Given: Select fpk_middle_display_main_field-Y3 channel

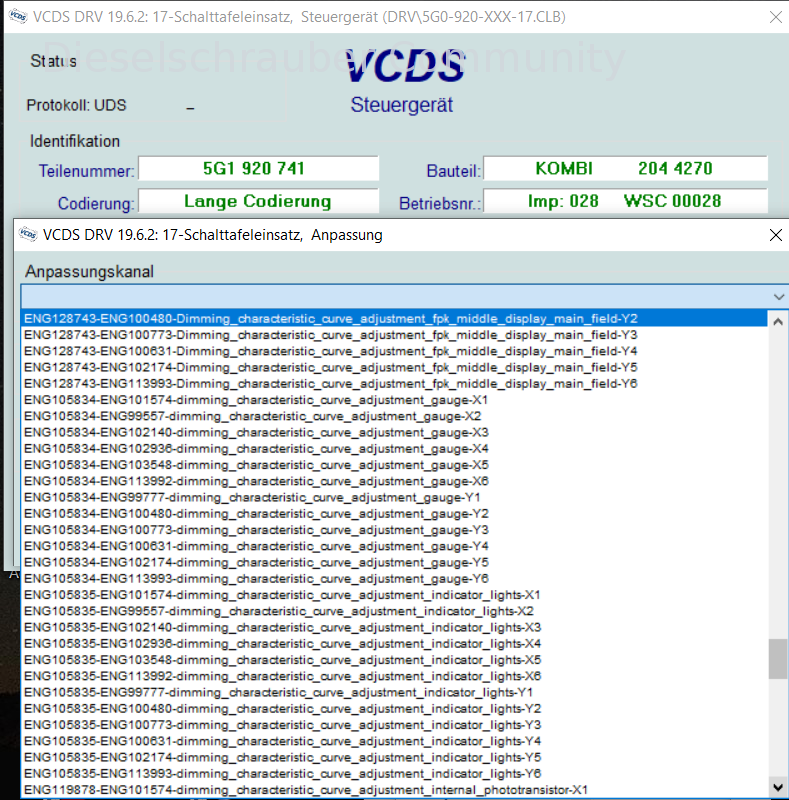Looking at the screenshot, I should coord(394,335).
